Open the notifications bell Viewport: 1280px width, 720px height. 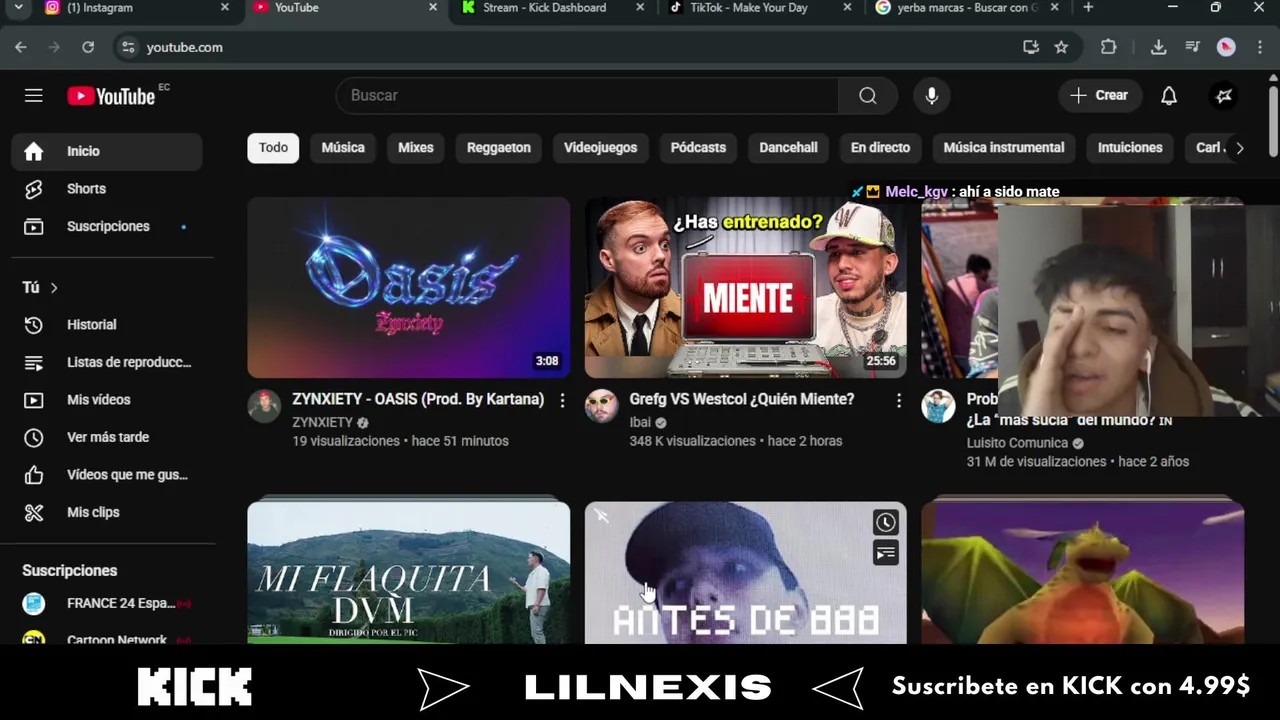(1169, 95)
